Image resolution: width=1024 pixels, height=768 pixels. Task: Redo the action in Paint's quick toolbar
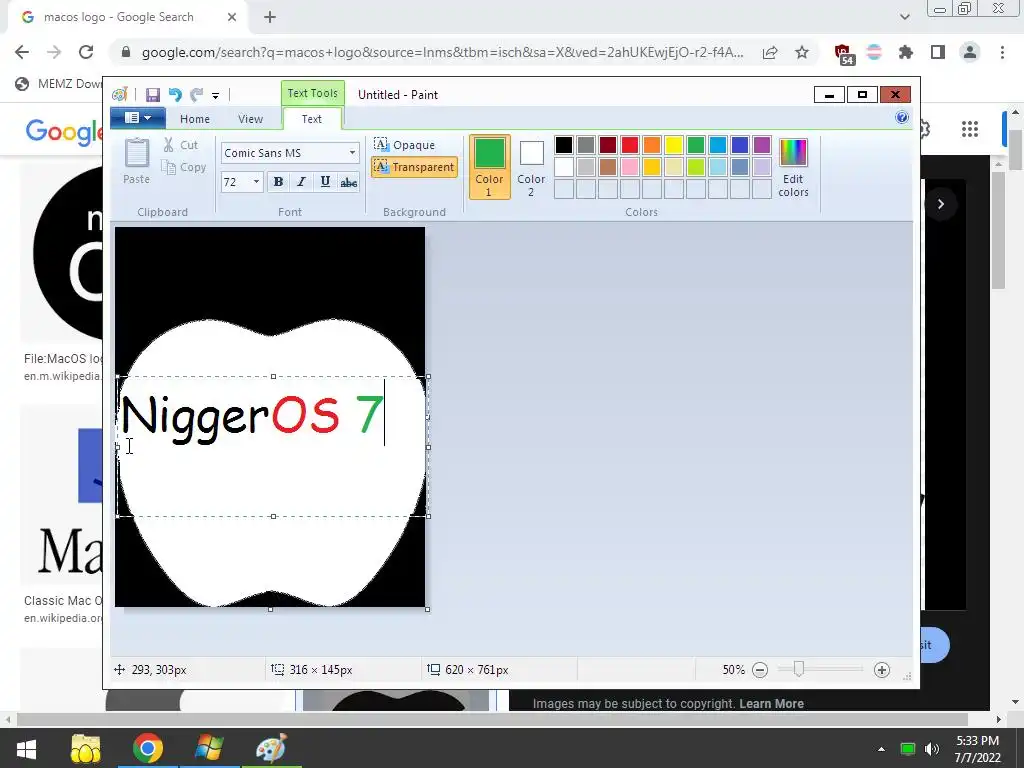point(196,95)
